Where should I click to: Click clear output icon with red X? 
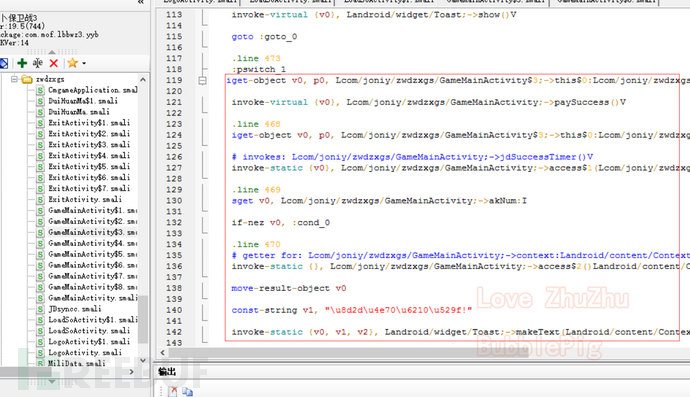tap(173, 391)
